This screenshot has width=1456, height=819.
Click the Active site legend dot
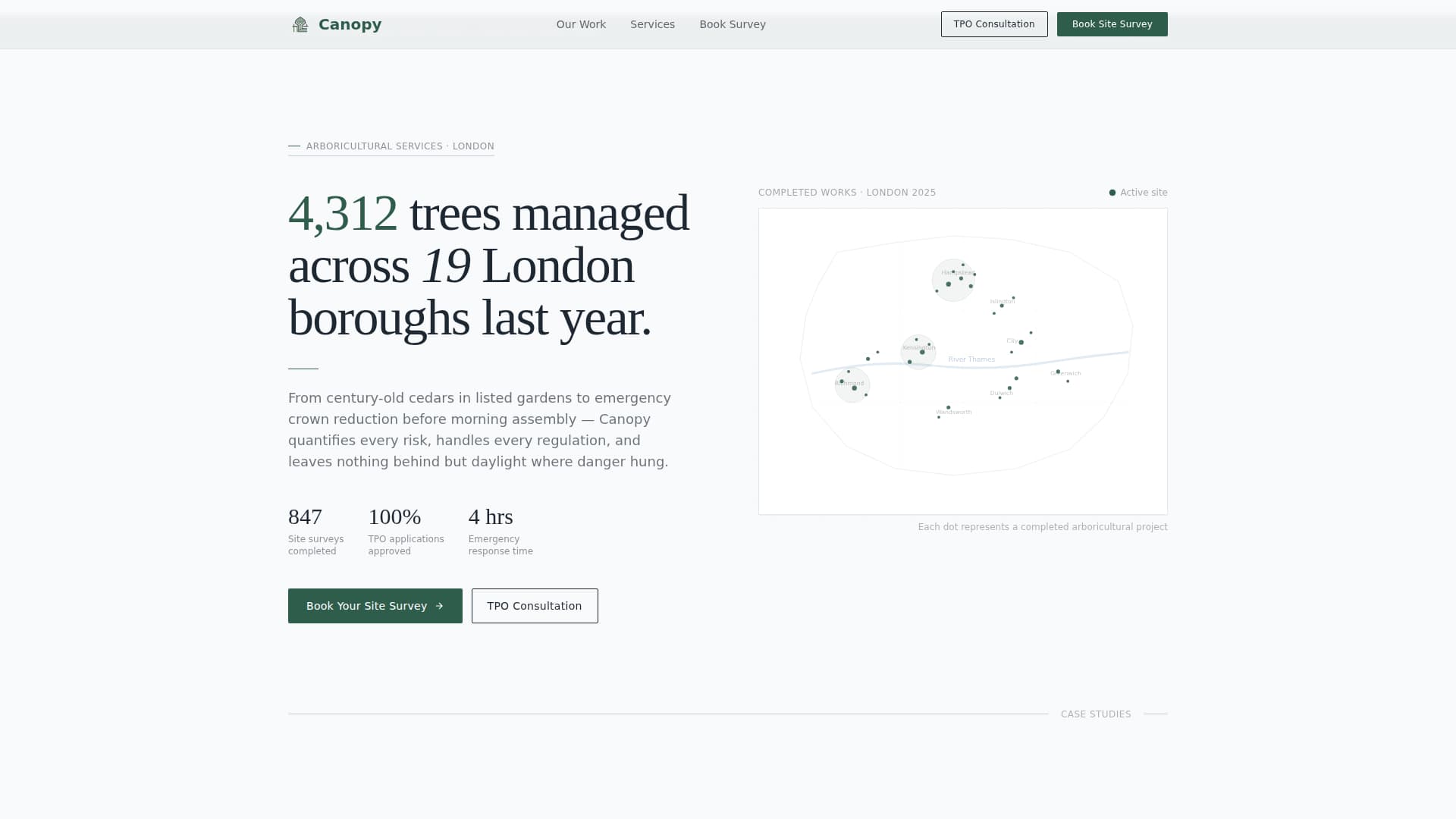tap(1112, 193)
